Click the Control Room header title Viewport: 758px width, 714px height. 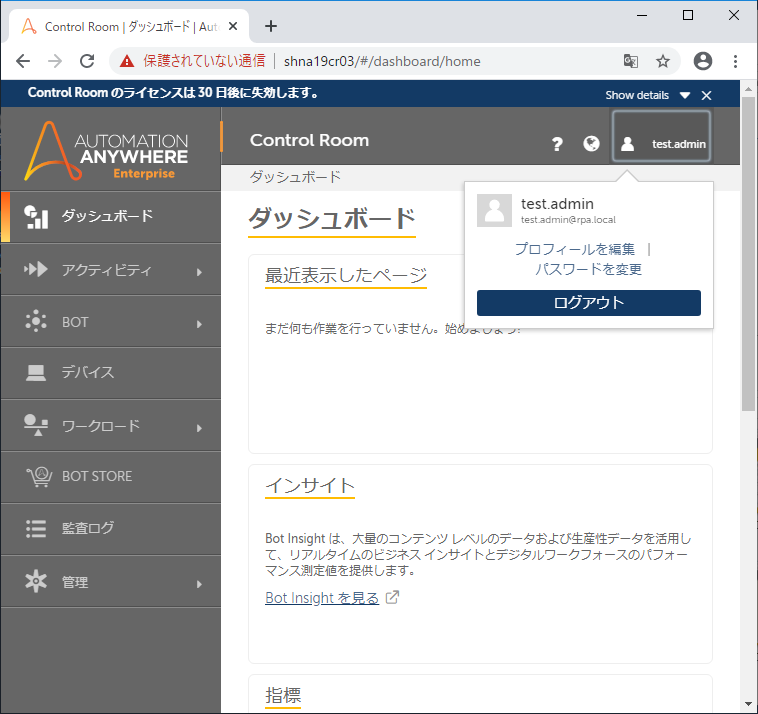click(309, 140)
